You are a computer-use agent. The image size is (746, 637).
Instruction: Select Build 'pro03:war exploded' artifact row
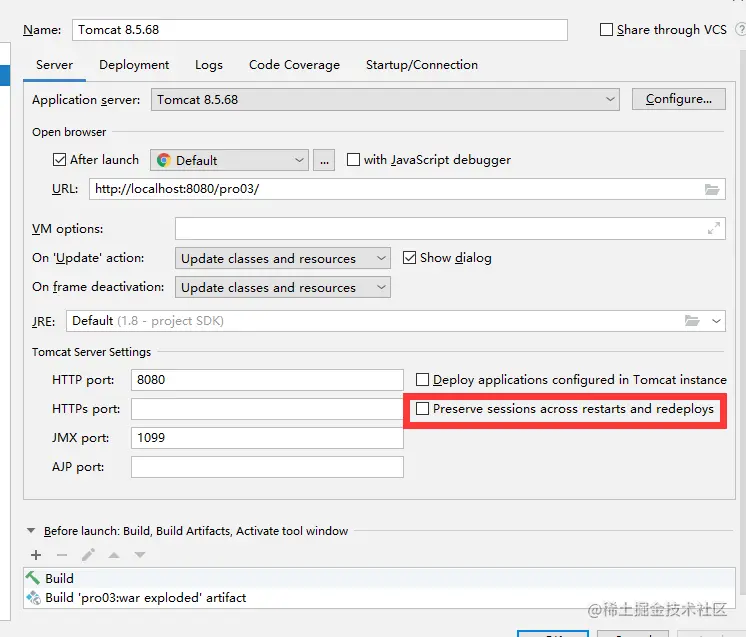click(x=379, y=598)
